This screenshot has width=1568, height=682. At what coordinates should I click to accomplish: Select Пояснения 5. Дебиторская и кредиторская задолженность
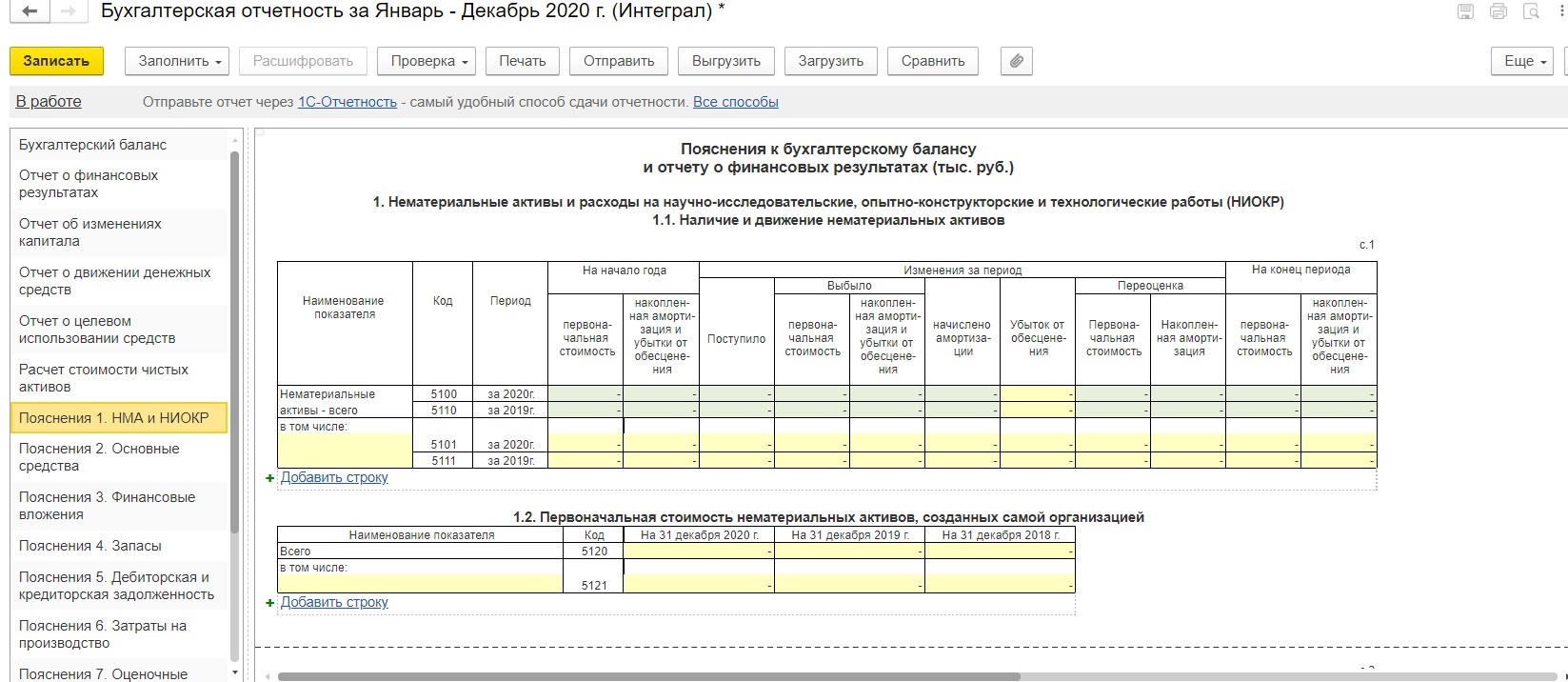pos(119,586)
